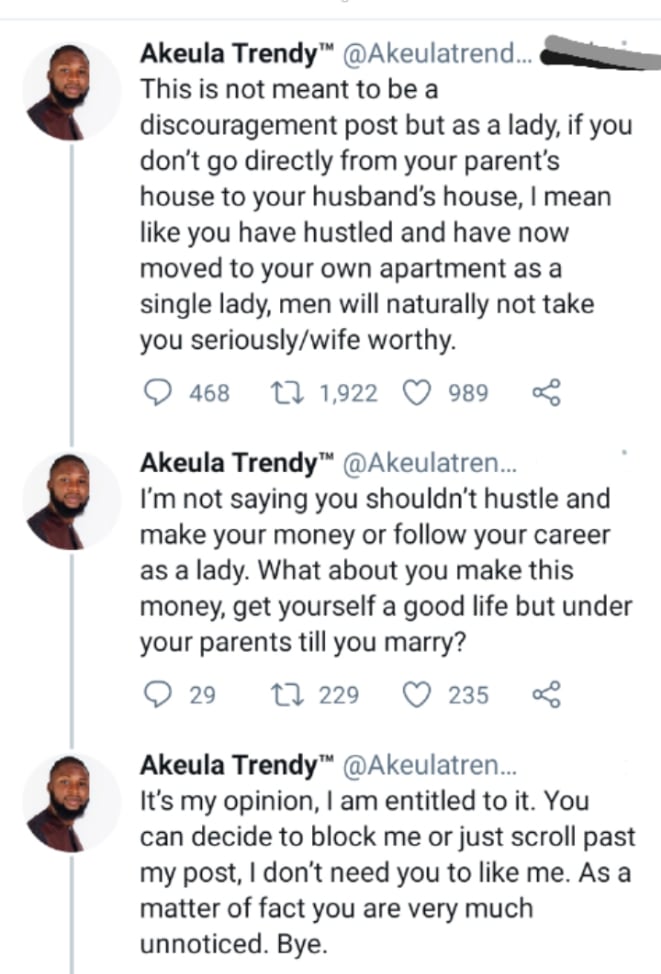This screenshot has width=661, height=974.
Task: Like the second tweet with 235 likes
Action: pyautogui.click(x=415, y=694)
